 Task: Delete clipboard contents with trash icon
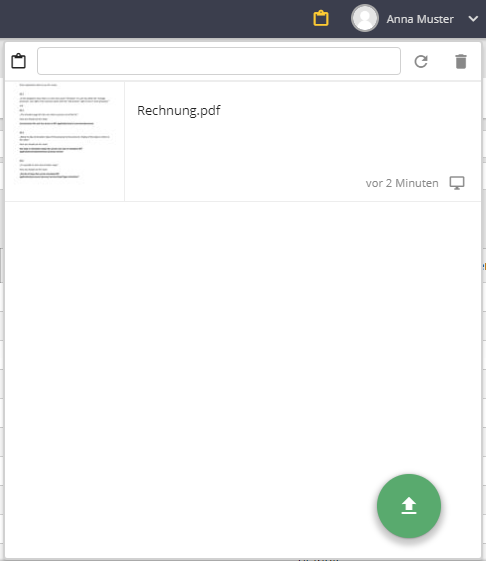[461, 61]
